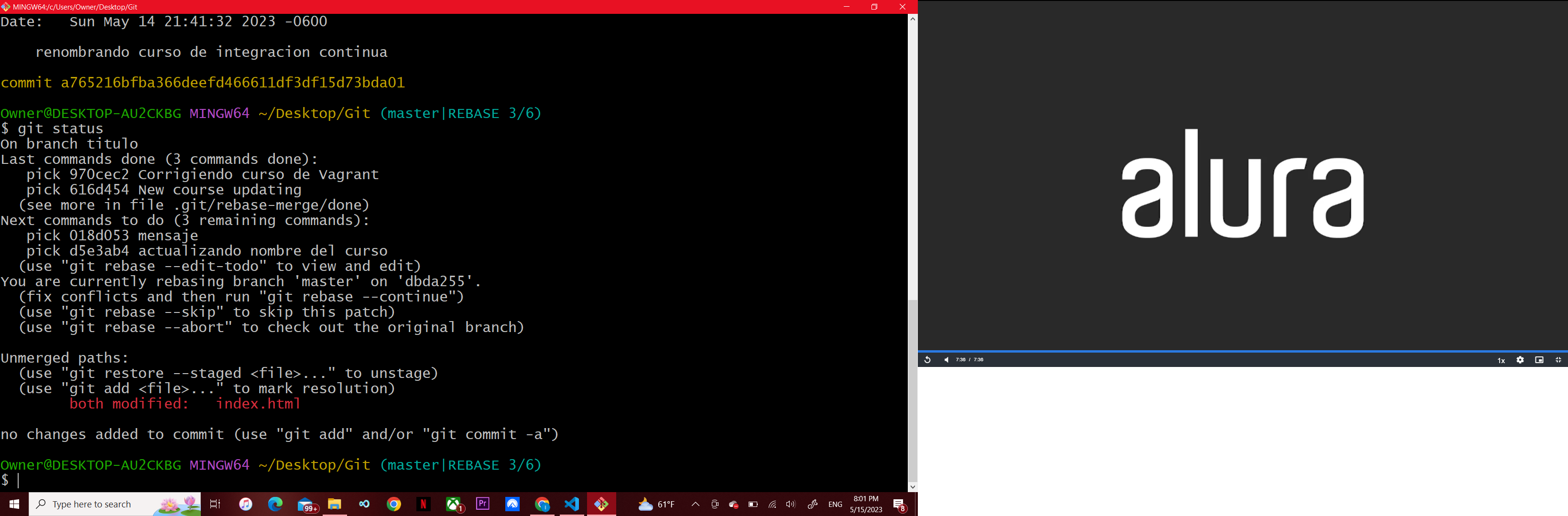Enable picture-in-picture mode on video

1539,360
